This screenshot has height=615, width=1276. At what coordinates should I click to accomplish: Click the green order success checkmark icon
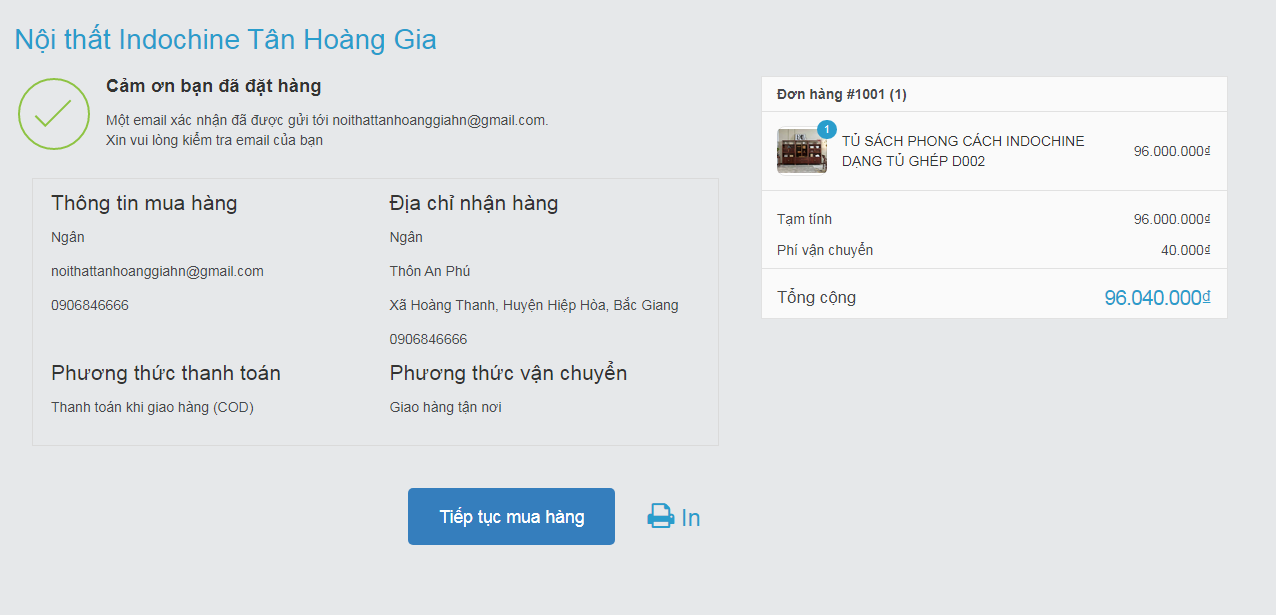pyautogui.click(x=54, y=114)
